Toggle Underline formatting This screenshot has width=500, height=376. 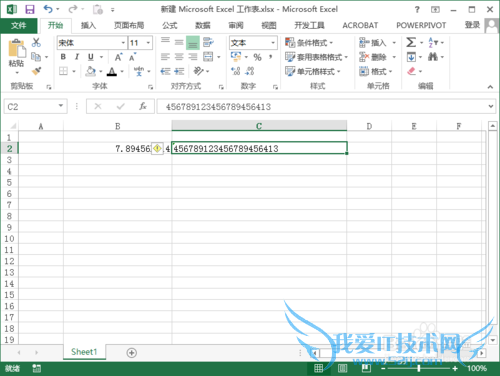91,57
